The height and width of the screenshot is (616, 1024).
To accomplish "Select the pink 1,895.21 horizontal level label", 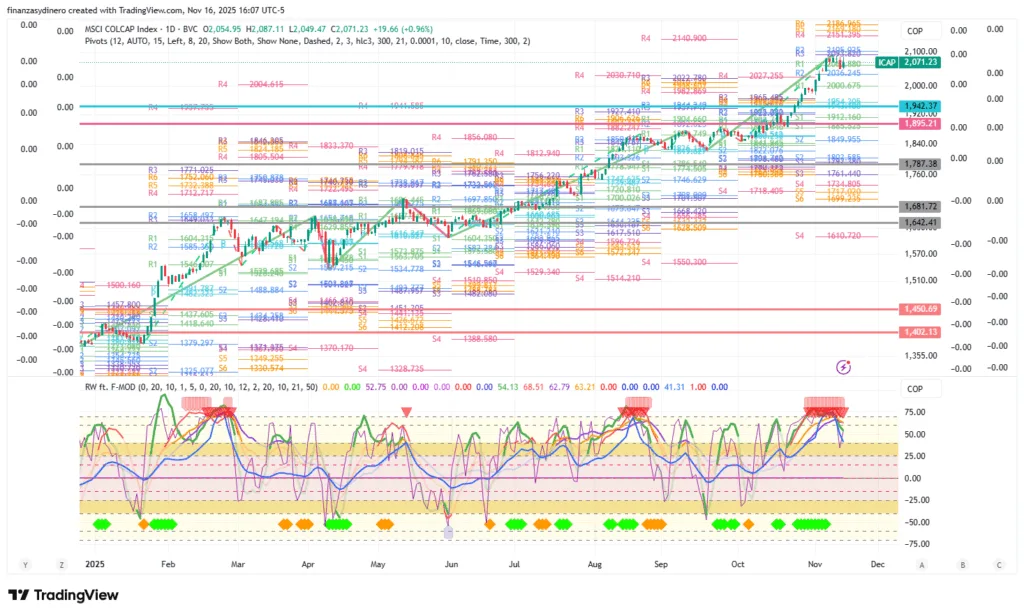I will (x=919, y=123).
